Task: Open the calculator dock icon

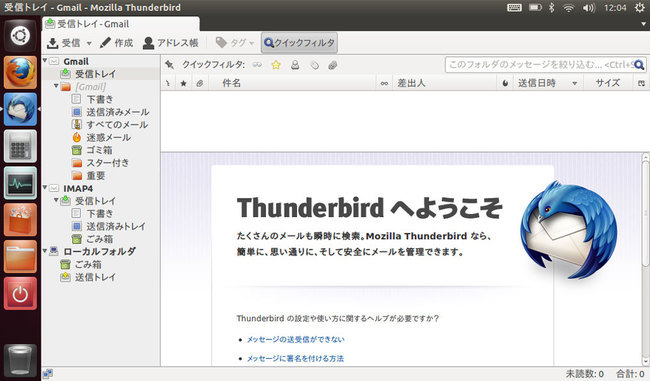Action: (20, 146)
